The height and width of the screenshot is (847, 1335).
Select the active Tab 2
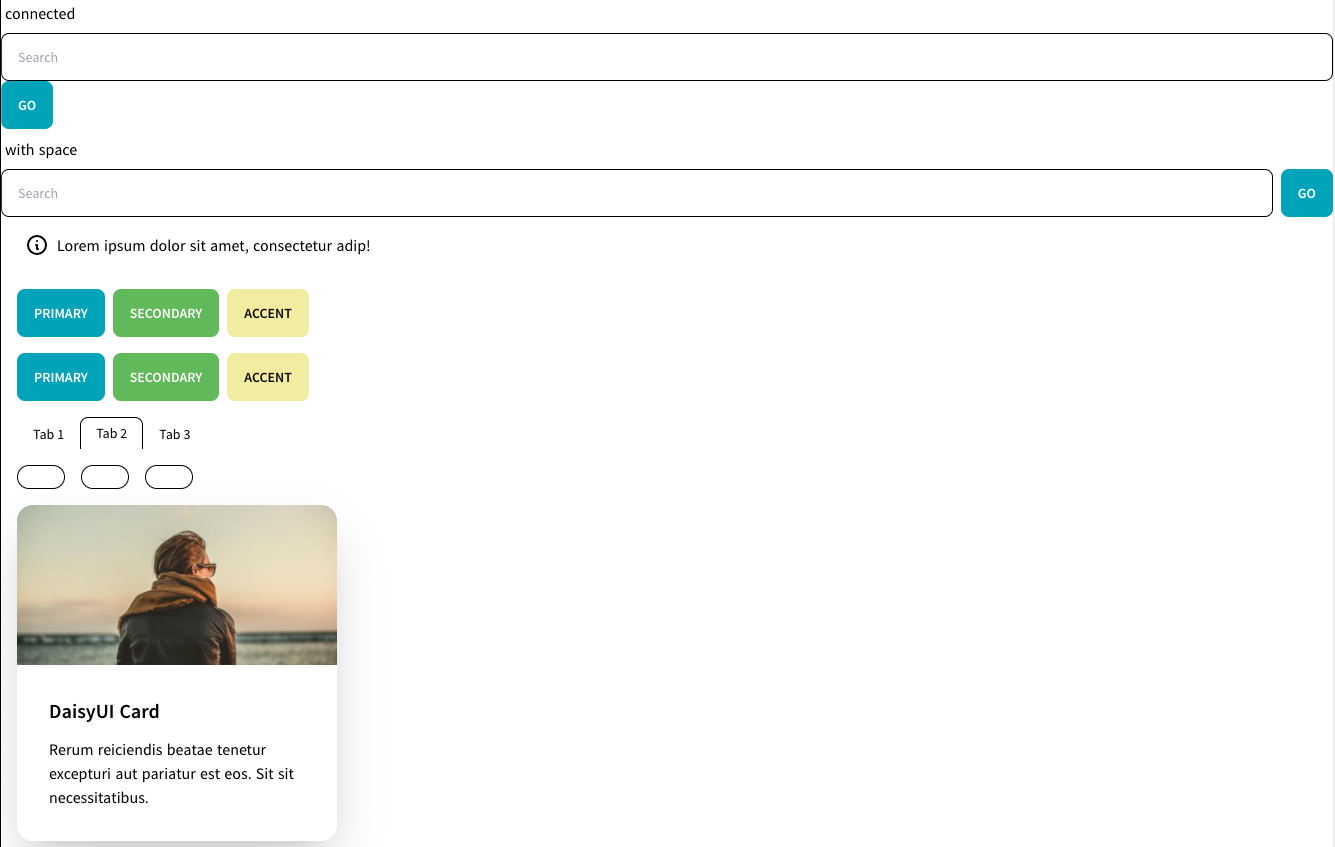(x=111, y=433)
